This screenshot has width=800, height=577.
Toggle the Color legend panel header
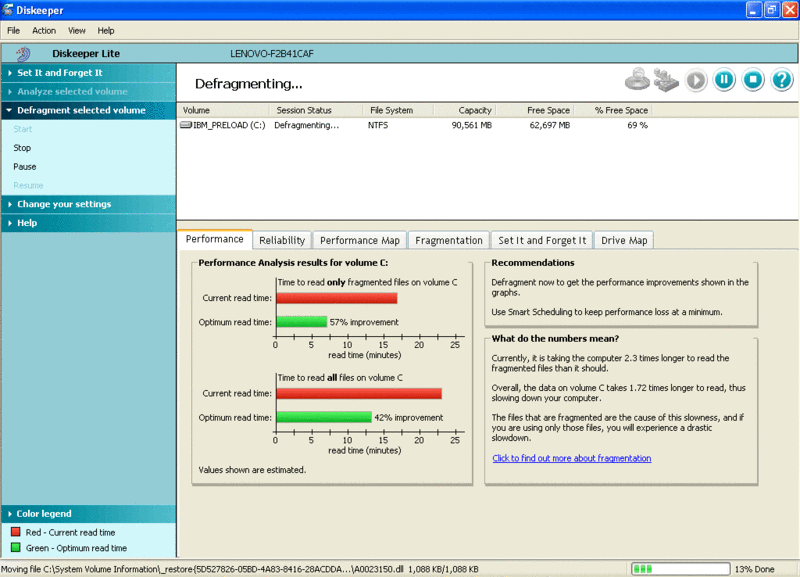[89, 514]
